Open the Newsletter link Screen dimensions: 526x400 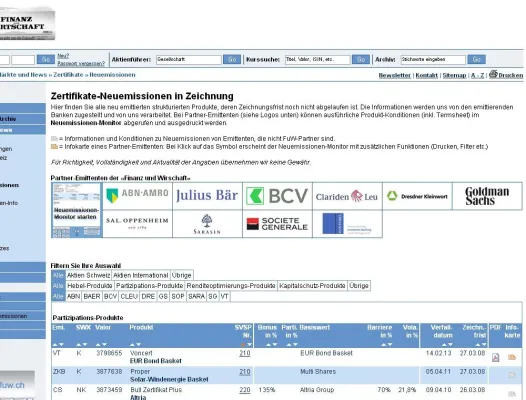click(x=394, y=75)
